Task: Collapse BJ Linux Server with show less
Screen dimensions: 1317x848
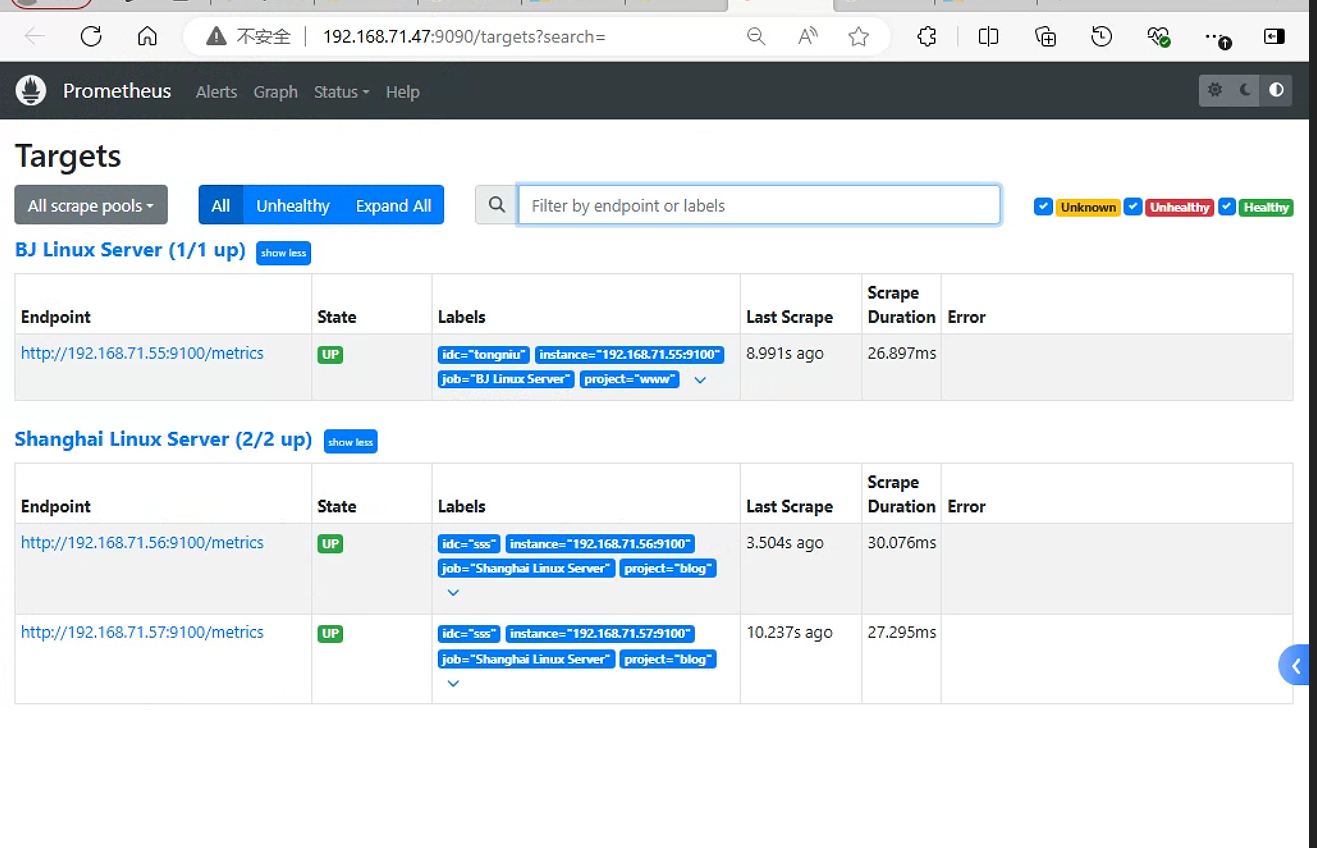Action: tap(283, 253)
